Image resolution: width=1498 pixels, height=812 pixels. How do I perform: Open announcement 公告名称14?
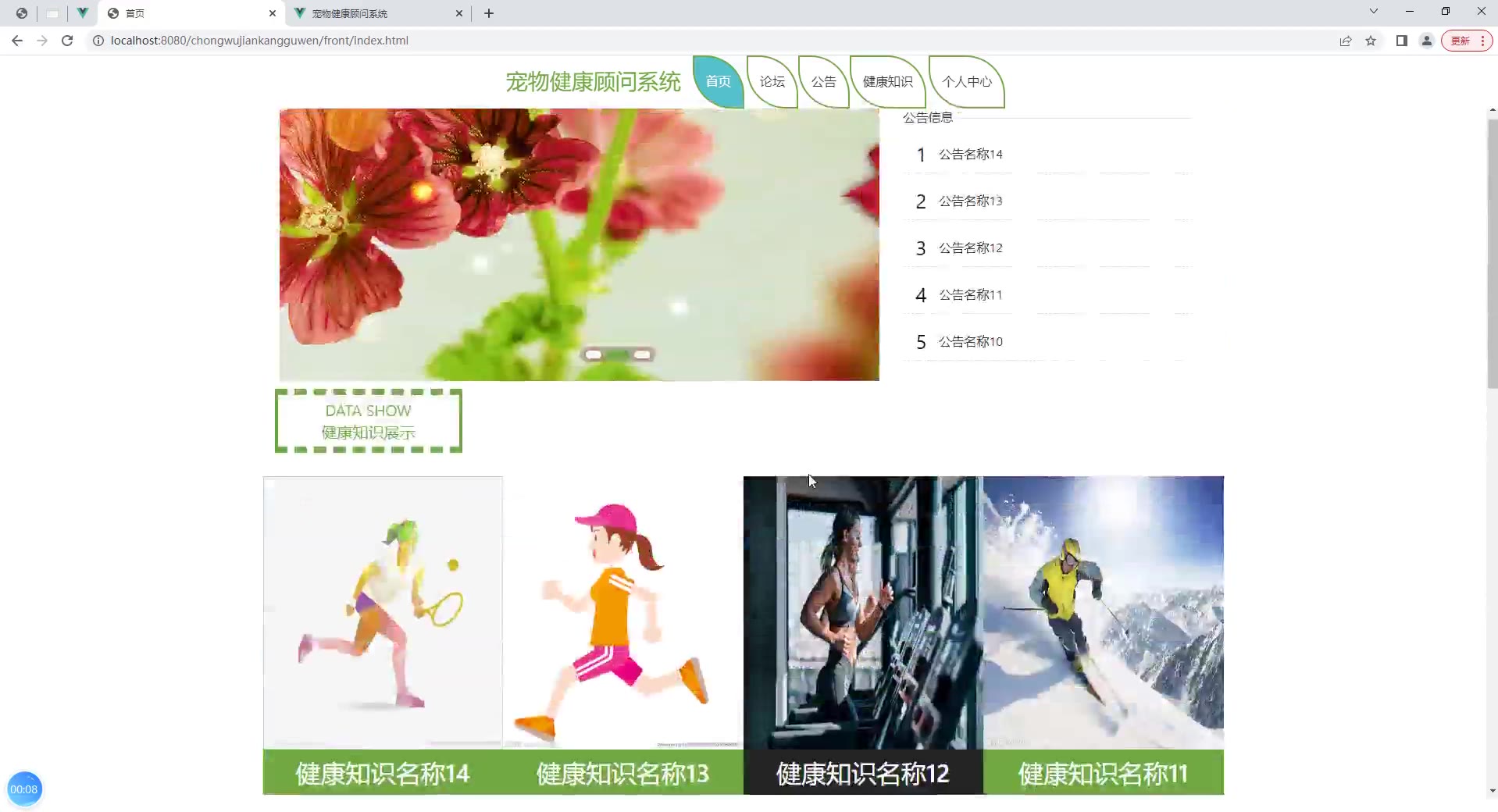(970, 155)
